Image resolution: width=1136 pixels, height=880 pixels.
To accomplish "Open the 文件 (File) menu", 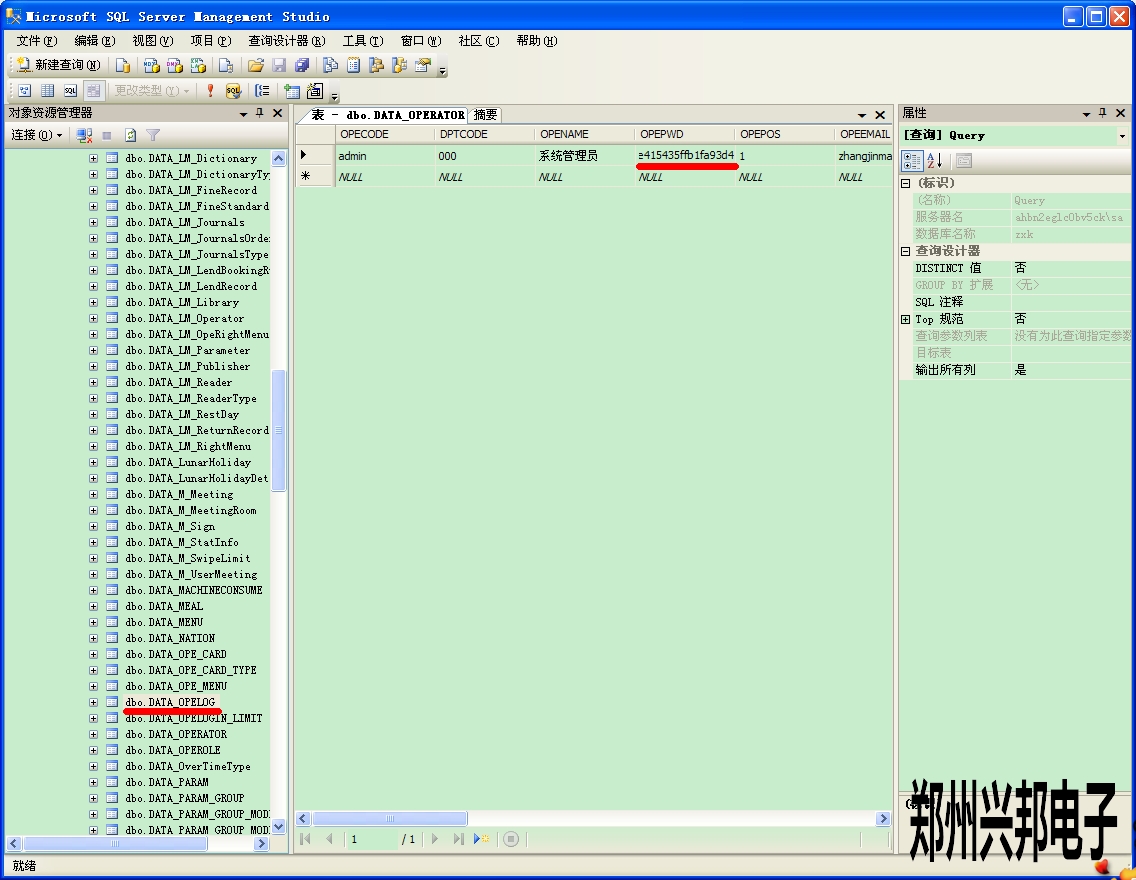I will (36, 41).
